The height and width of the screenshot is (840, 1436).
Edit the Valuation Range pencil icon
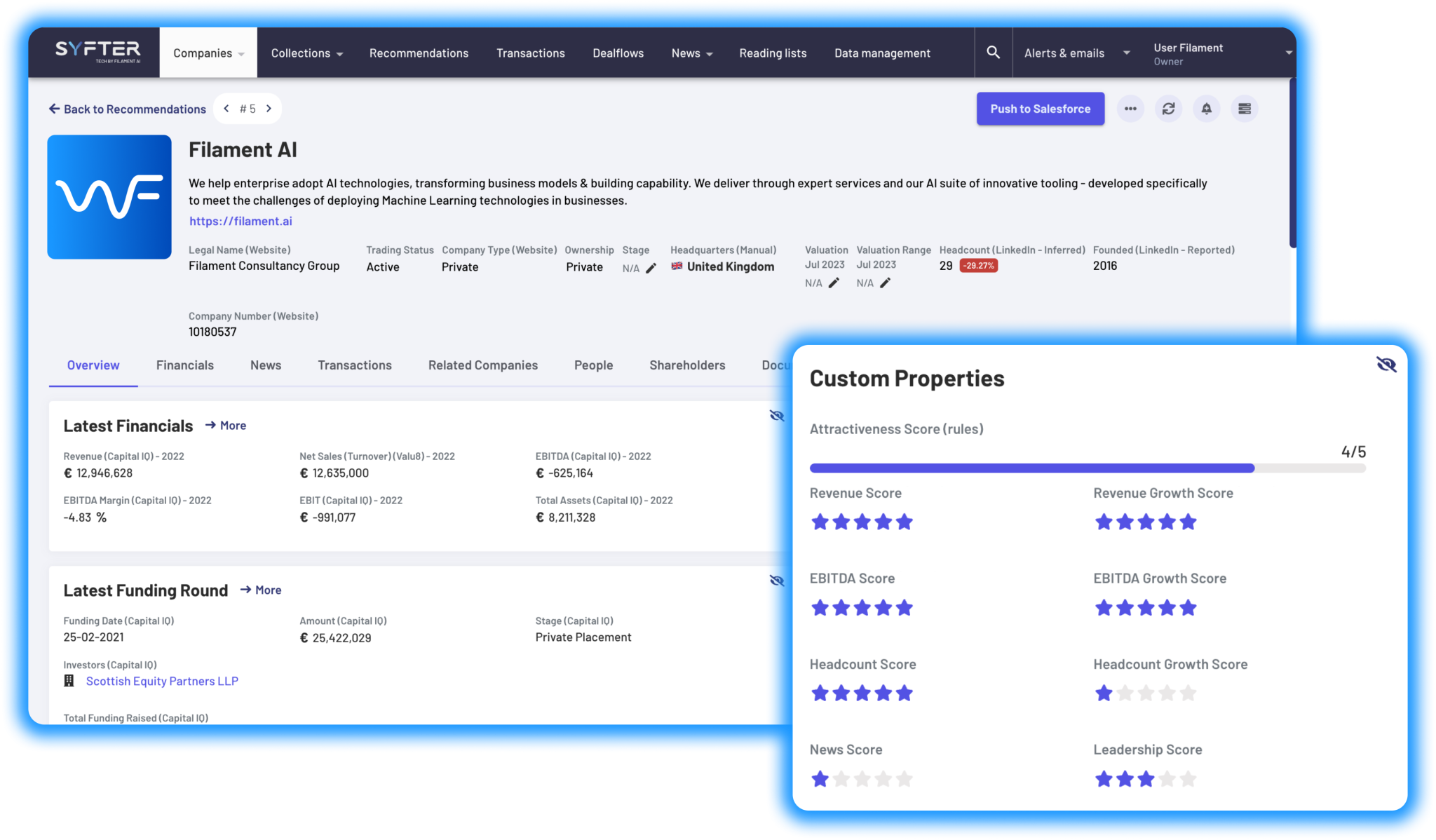coord(886,283)
